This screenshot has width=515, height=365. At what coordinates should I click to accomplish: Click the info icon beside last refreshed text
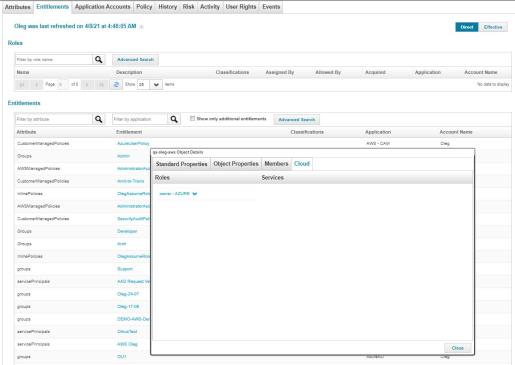click(x=142, y=27)
